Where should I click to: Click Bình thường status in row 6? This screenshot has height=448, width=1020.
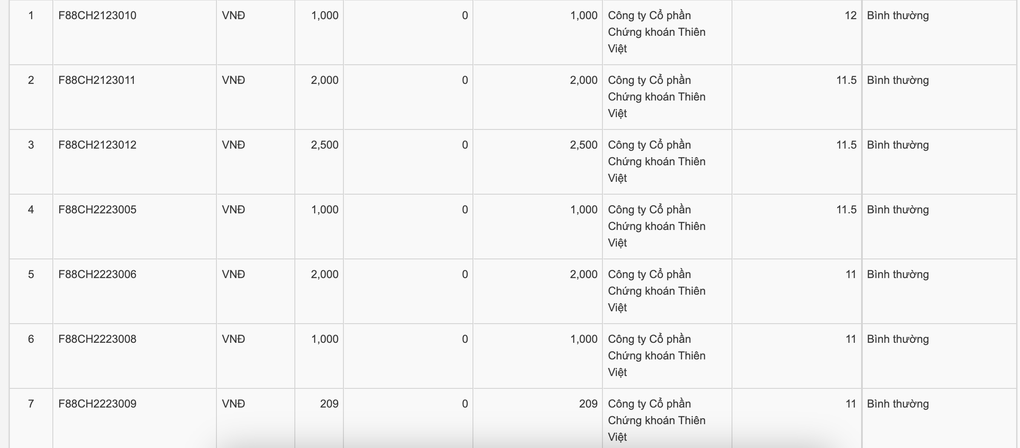coord(898,339)
